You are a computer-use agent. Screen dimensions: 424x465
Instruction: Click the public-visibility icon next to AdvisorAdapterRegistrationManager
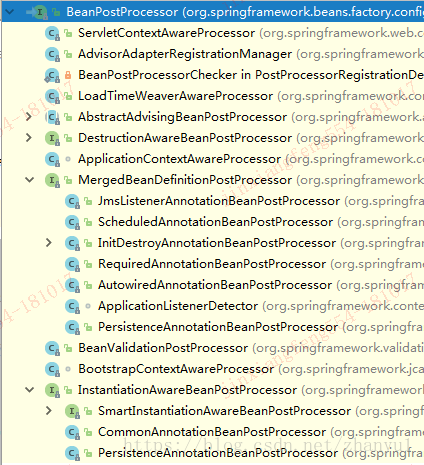68,54
